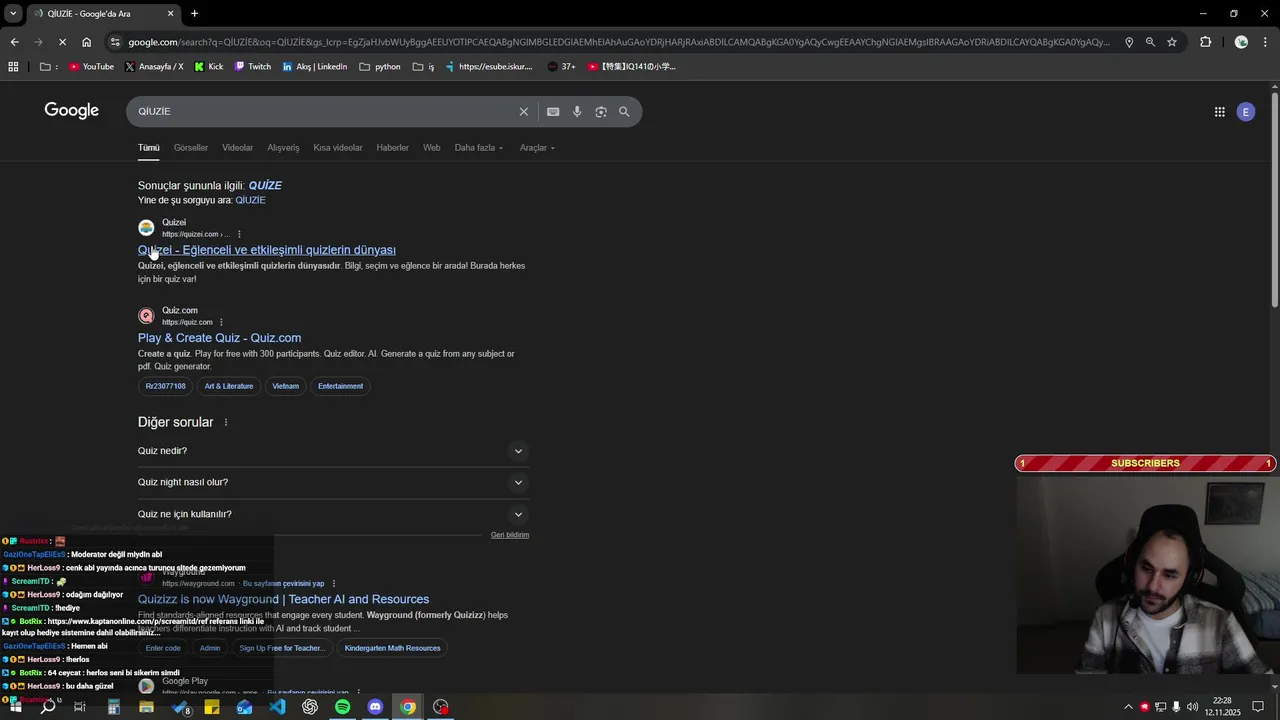The width and height of the screenshot is (1280, 720).
Task: Click the Entertainment chip
Action: [340, 386]
